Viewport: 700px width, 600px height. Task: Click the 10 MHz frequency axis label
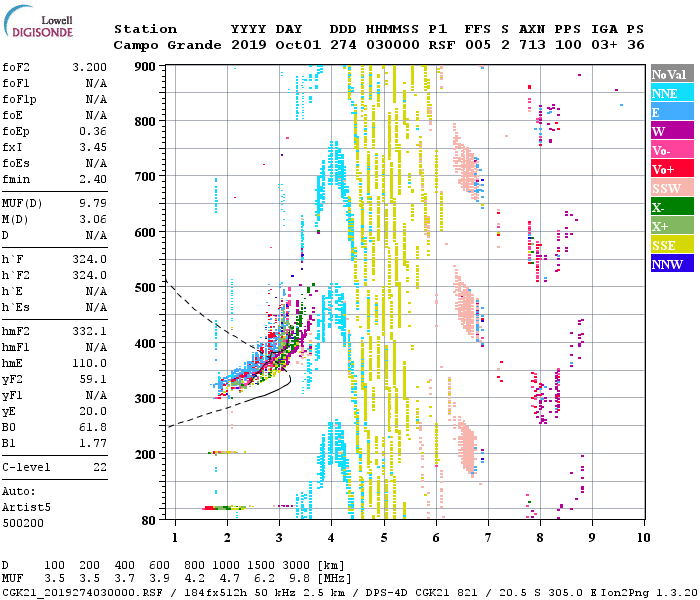click(643, 538)
